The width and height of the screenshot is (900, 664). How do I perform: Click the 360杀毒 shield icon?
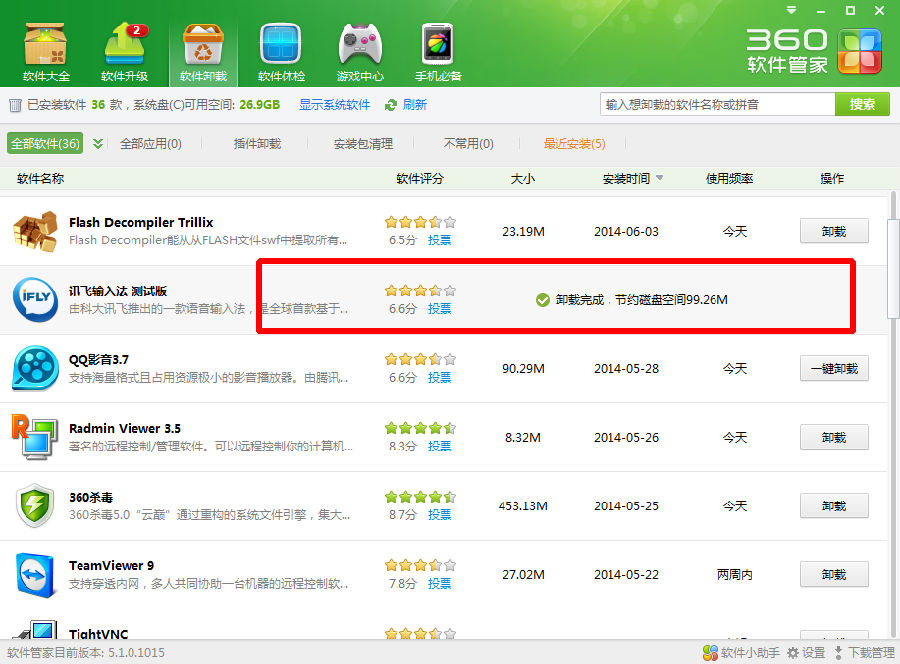(35, 506)
